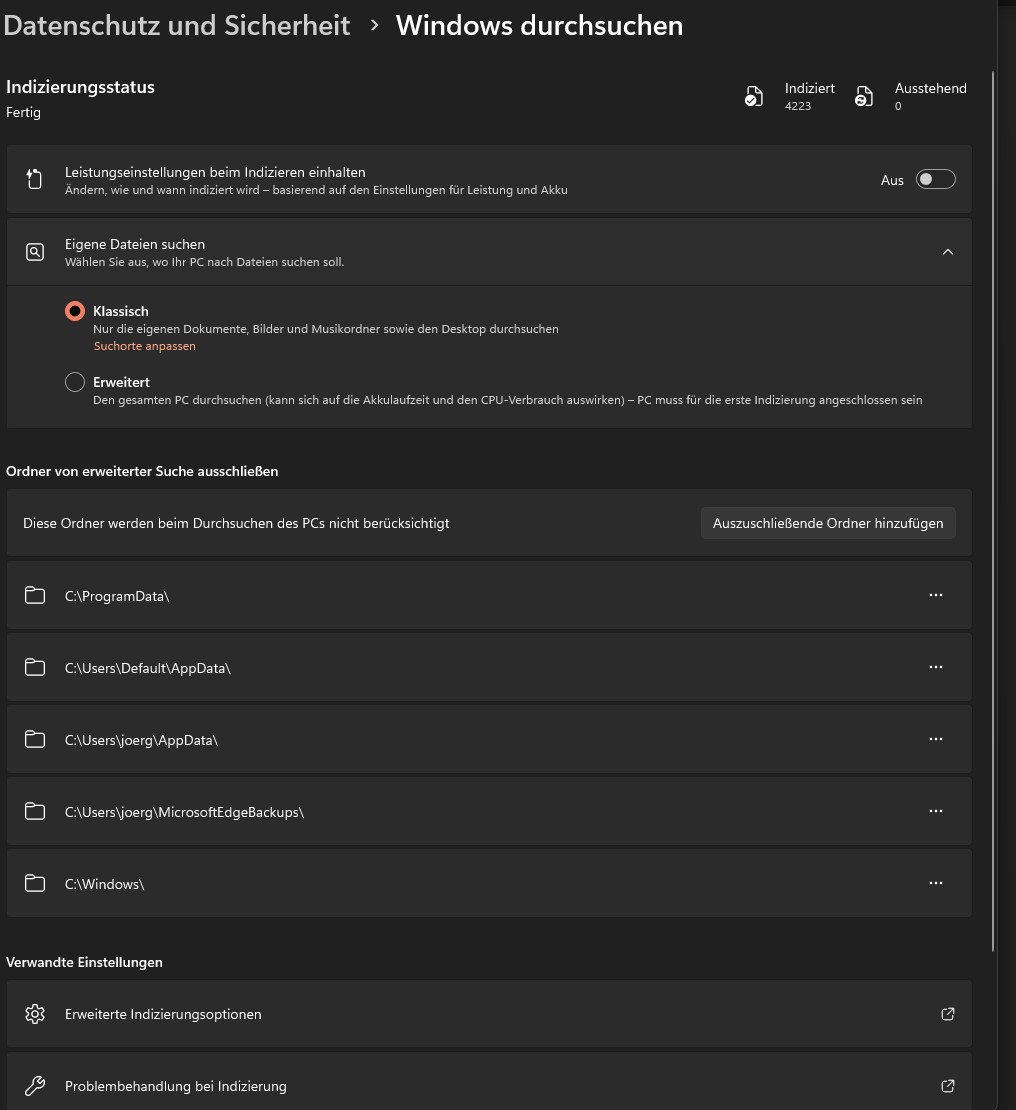Open more options for C:\ProgramData\
The image size is (1016, 1110).
pyautogui.click(x=936, y=595)
